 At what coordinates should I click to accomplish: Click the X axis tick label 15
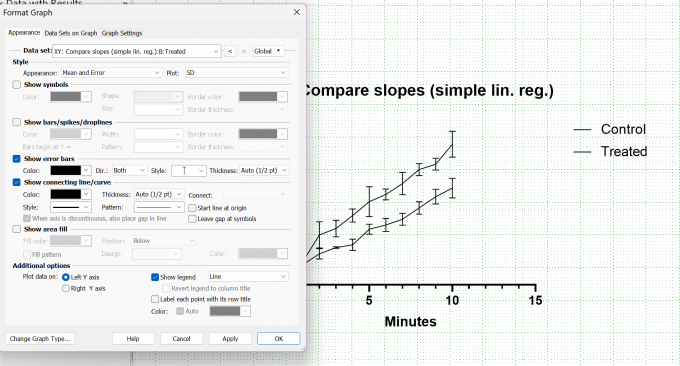coord(536,300)
